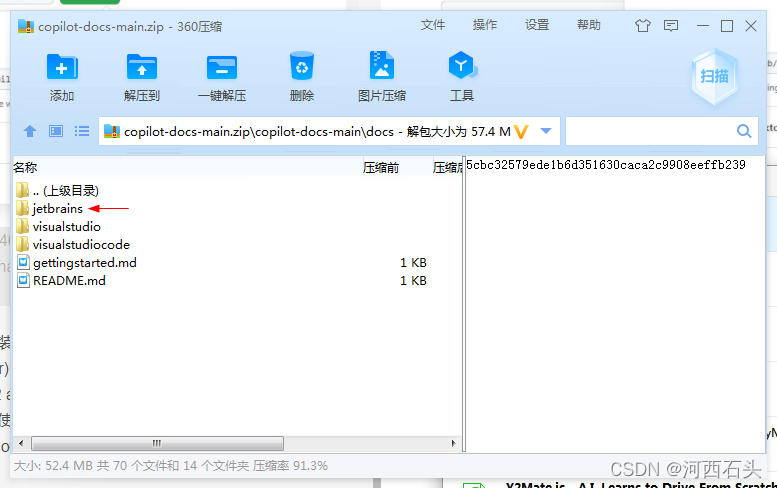The width and height of the screenshot is (777, 488).
Task: Open the 文件 (File) menu
Action: click(x=433, y=25)
